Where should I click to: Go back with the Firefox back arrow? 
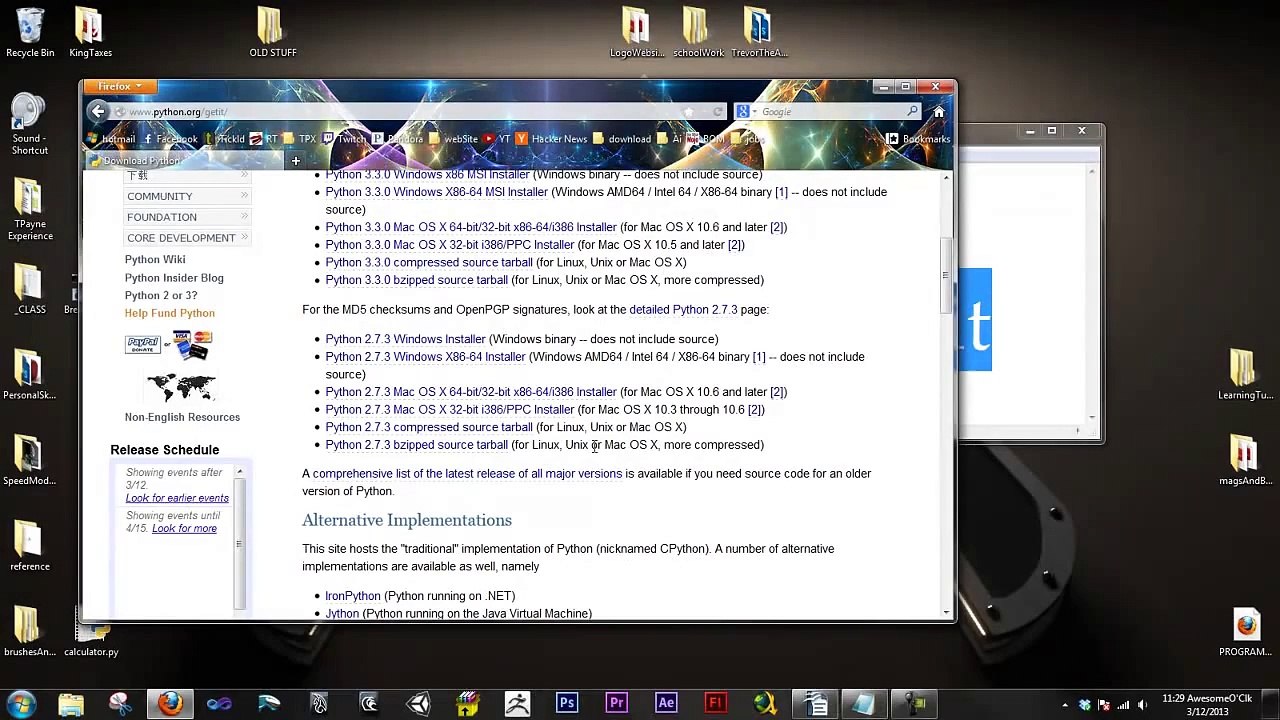pos(97,112)
